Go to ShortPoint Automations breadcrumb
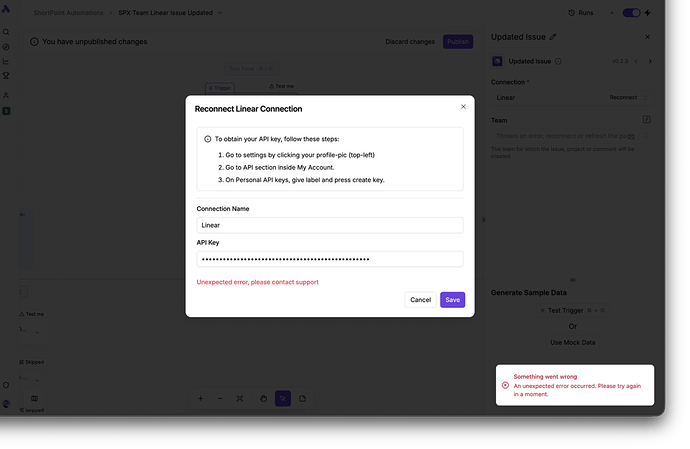This screenshot has width=690, height=449. pos(68,13)
